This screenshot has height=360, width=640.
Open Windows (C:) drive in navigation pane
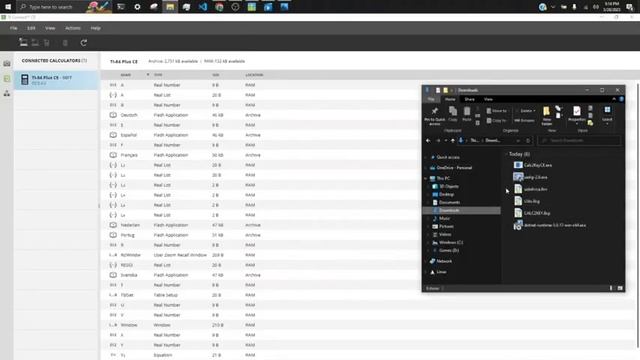(451, 242)
